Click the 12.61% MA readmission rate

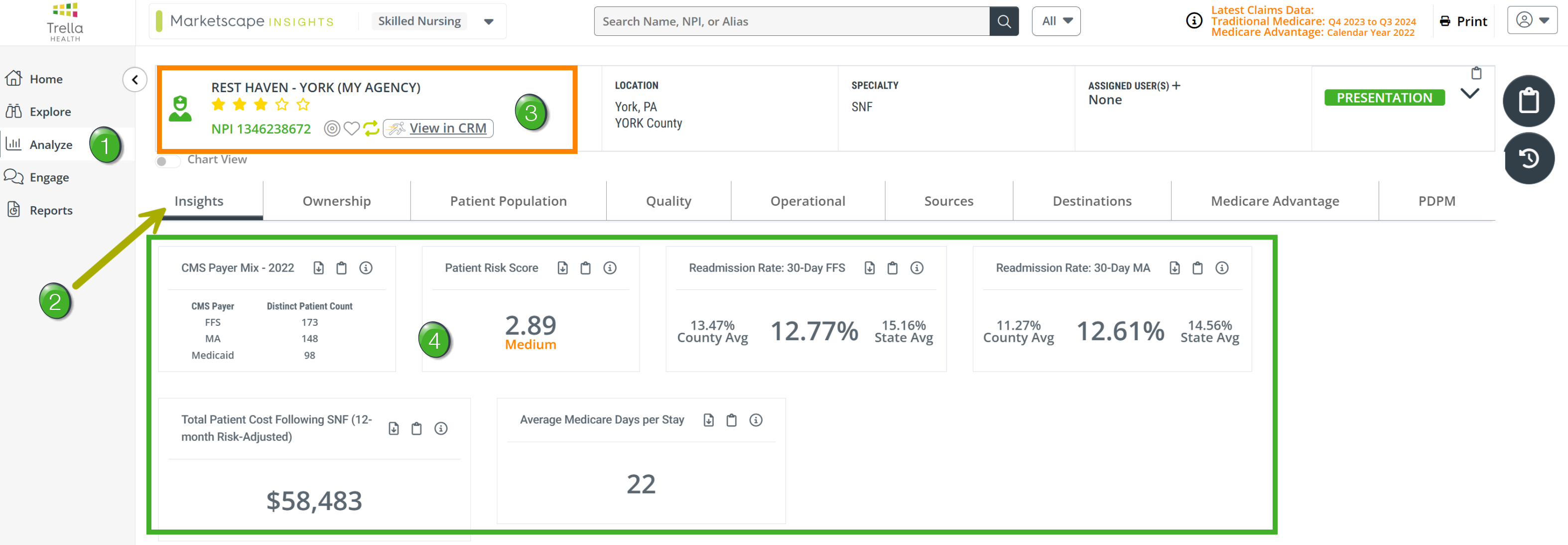click(x=1121, y=331)
